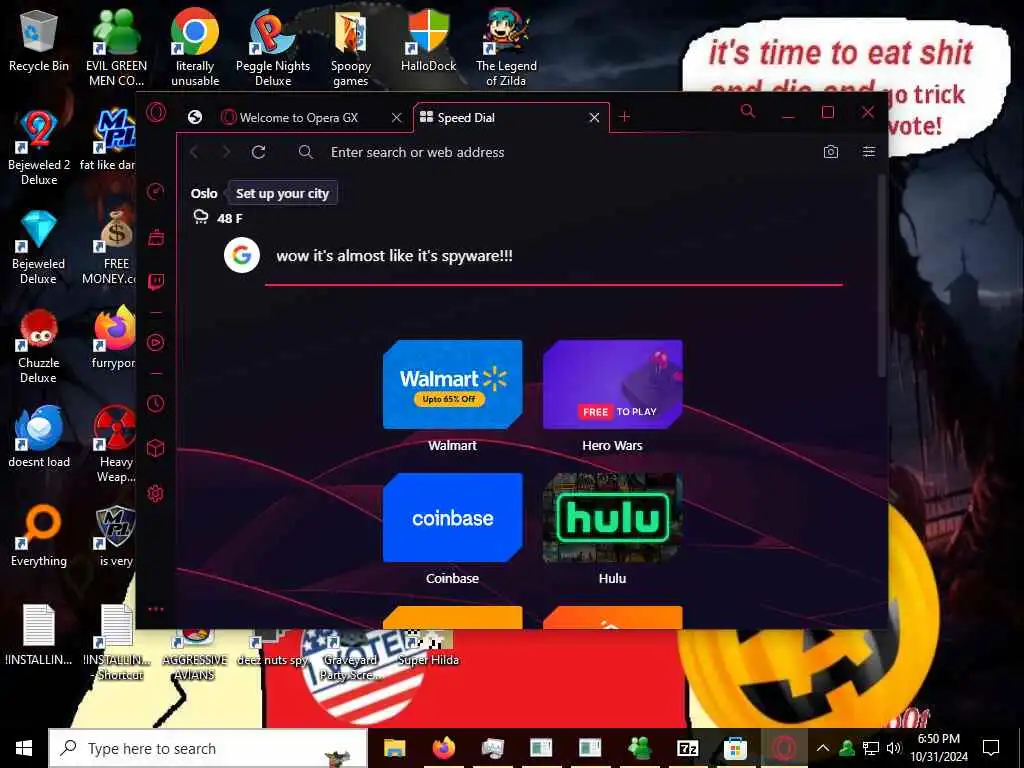Go forward with the forward arrow

pos(226,152)
